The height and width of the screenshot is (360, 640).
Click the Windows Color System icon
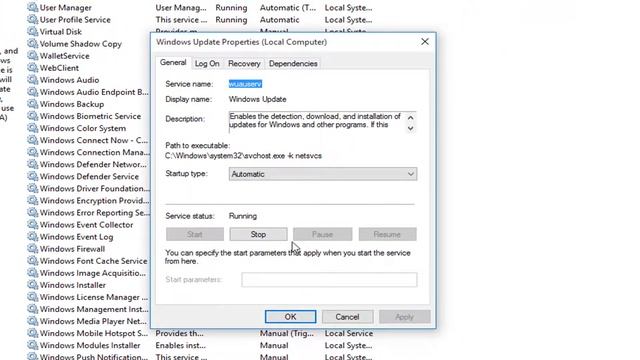pyautogui.click(x=32, y=128)
